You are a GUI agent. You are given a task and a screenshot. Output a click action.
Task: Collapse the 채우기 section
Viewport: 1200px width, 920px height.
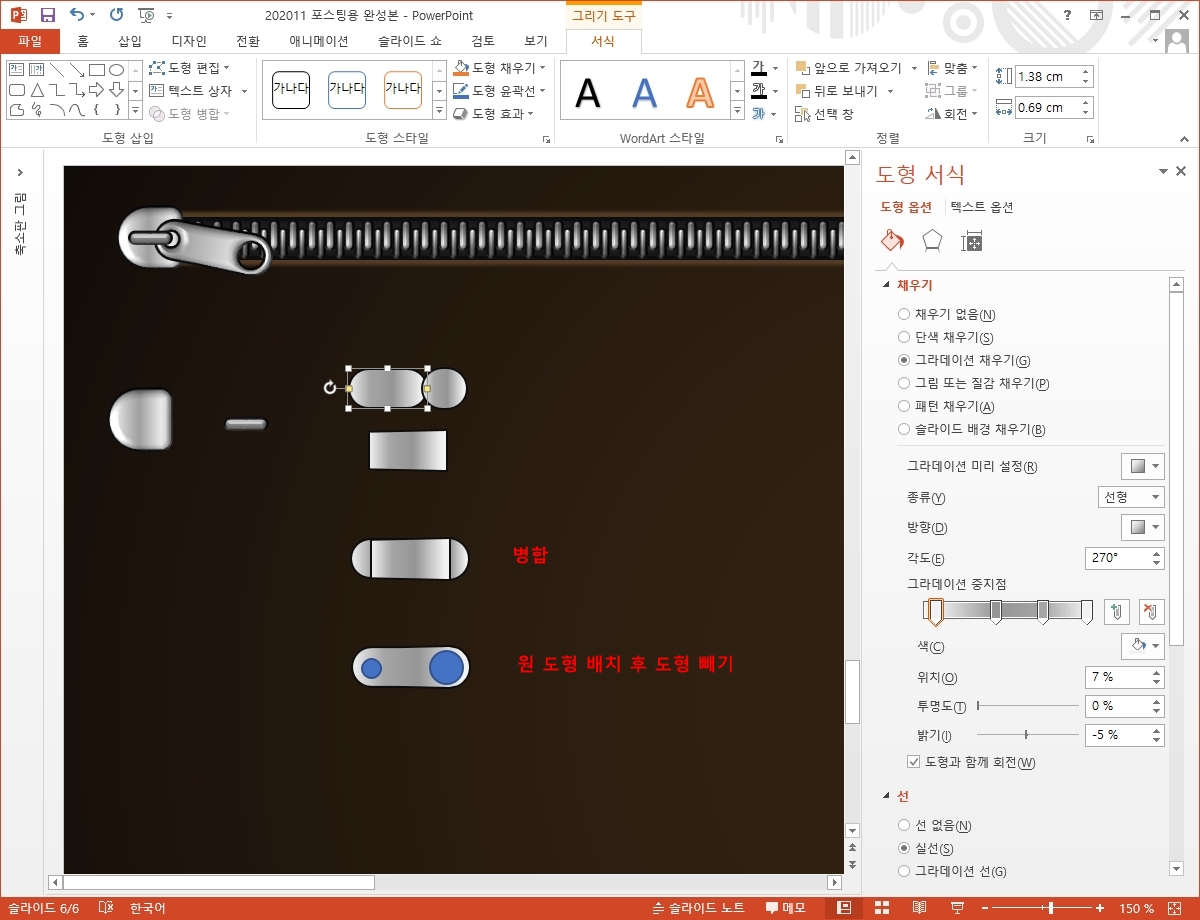click(886, 285)
